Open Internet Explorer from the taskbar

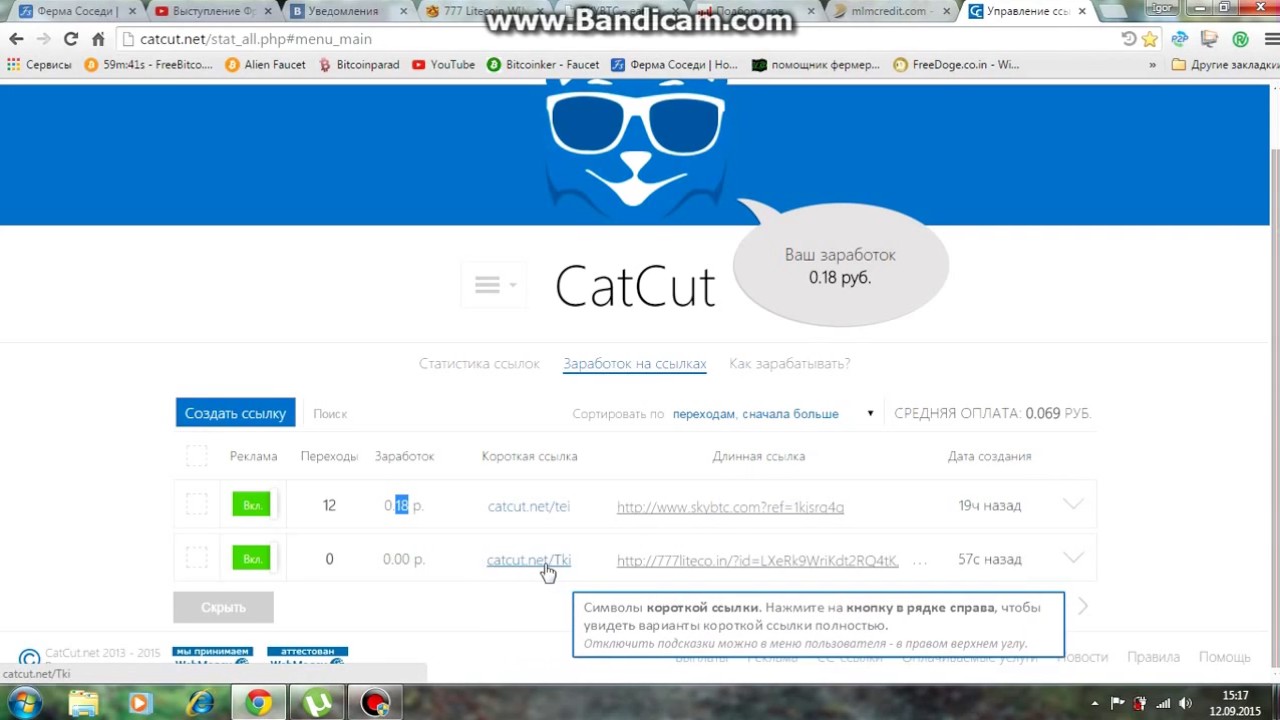[200, 703]
